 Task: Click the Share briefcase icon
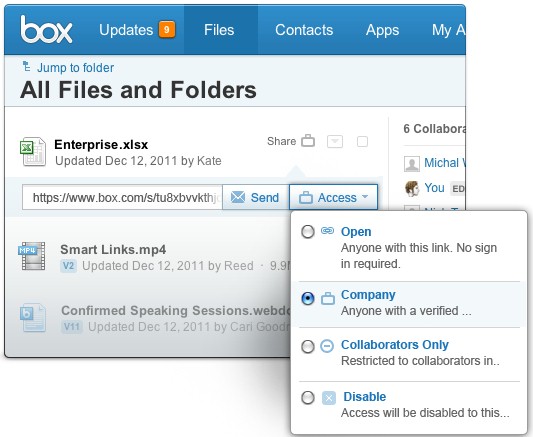point(308,140)
